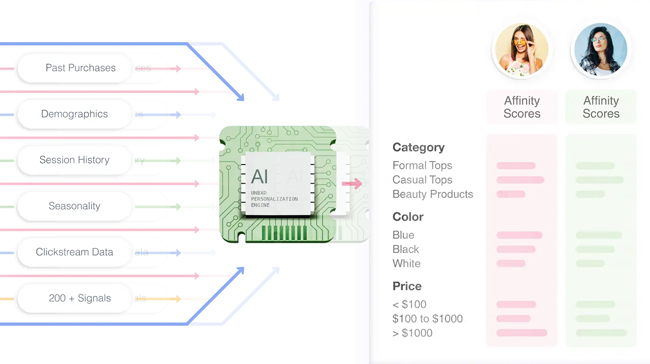Click the AI personalization engine chip

pyautogui.click(x=278, y=184)
